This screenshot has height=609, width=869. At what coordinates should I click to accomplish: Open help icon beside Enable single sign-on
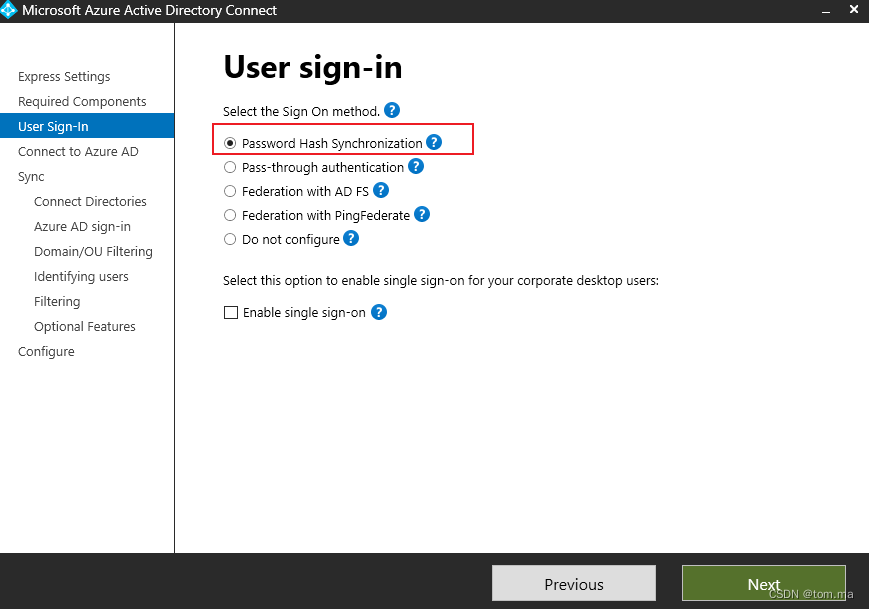[379, 312]
